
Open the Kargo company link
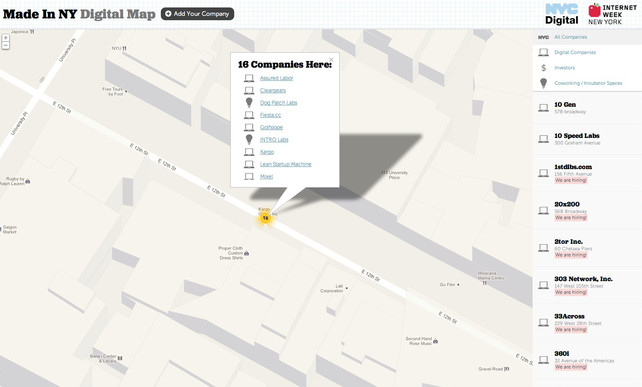(x=267, y=152)
